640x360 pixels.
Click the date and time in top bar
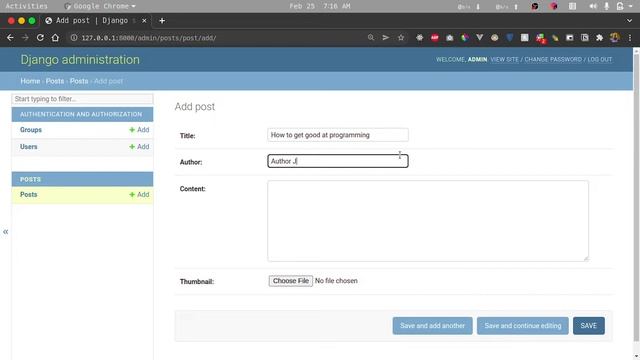click(x=320, y=6)
